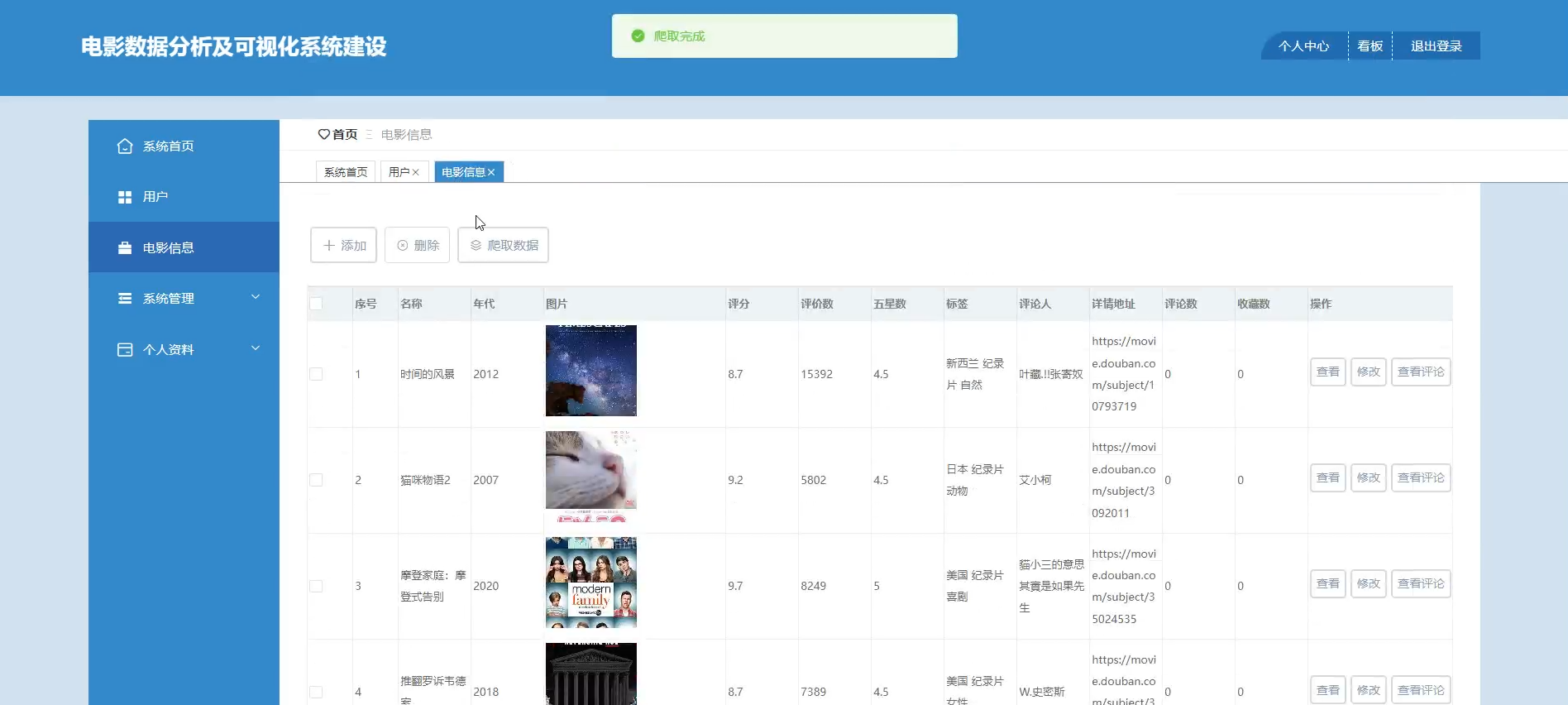The width and height of the screenshot is (1568, 705).
Task: Click the briefcase icon next to 电影信息
Action: point(125,247)
